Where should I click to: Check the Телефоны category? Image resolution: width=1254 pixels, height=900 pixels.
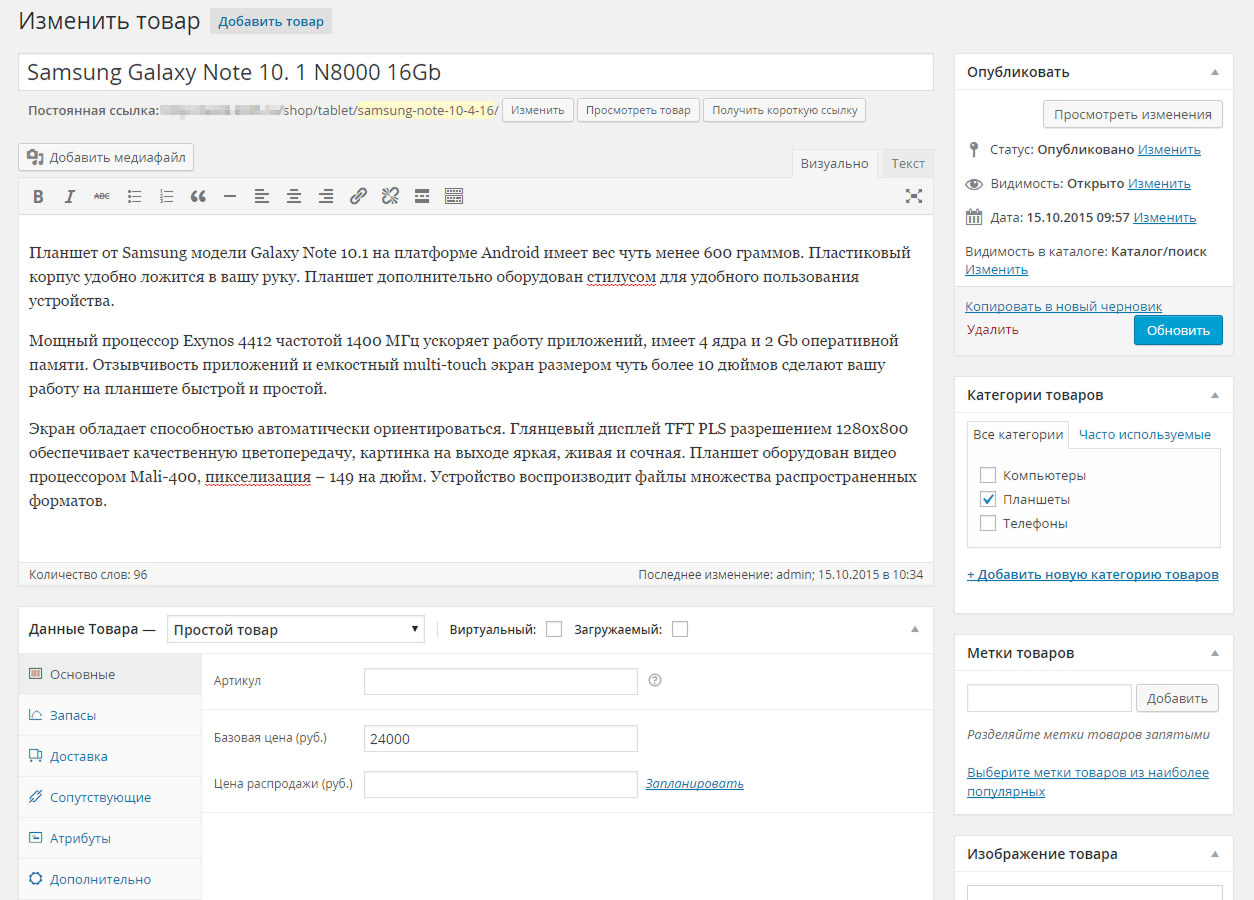tap(988, 523)
